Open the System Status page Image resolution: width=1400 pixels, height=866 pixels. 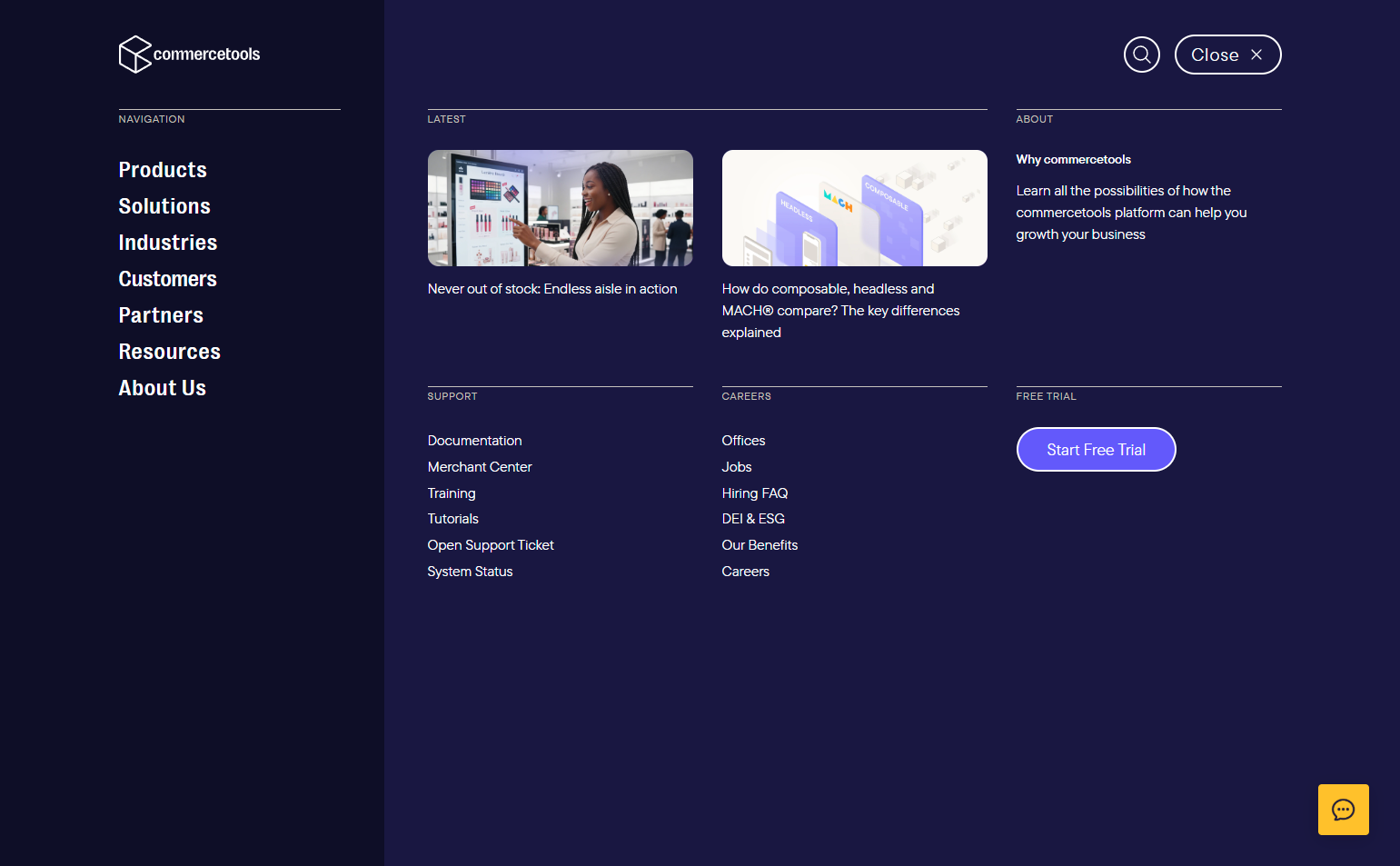[x=470, y=571]
